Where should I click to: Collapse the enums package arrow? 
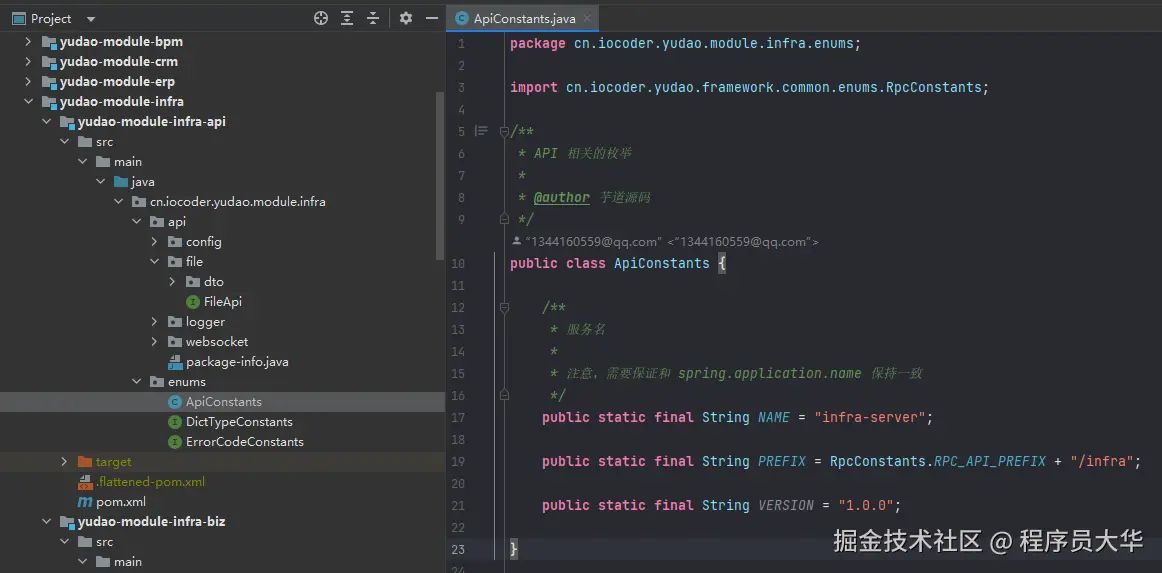tap(136, 382)
